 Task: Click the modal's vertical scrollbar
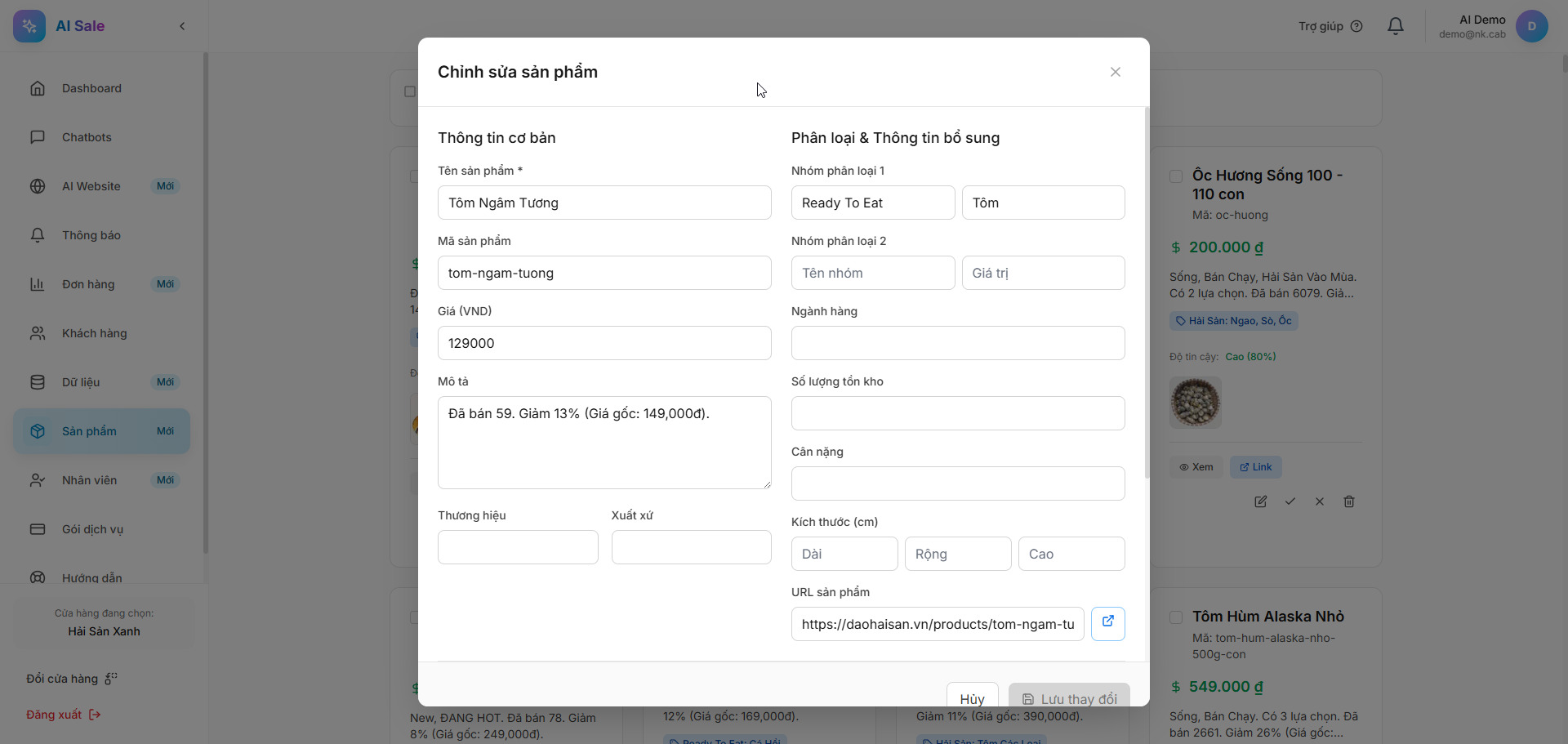pyautogui.click(x=1147, y=294)
